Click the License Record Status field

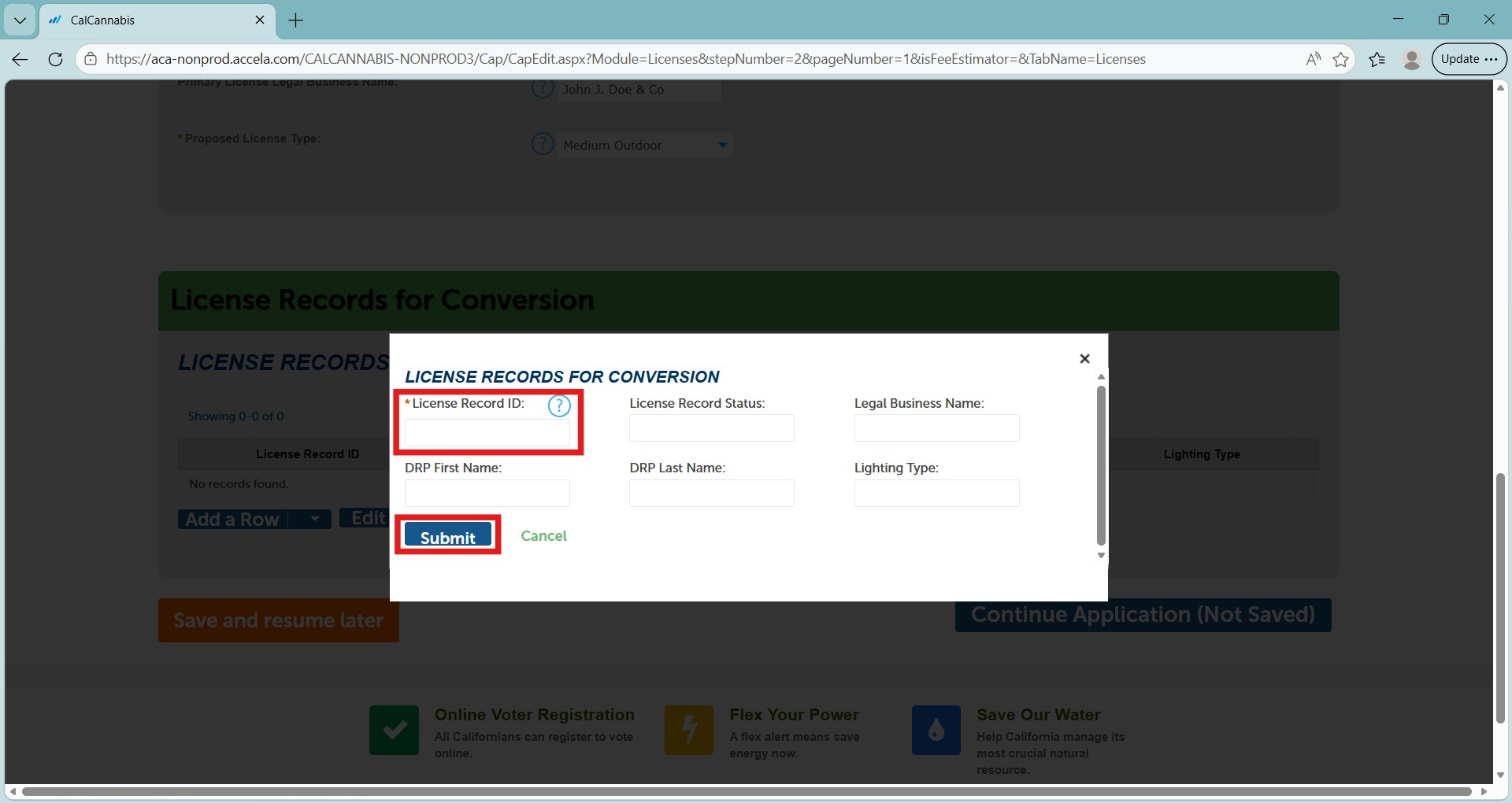pos(711,427)
